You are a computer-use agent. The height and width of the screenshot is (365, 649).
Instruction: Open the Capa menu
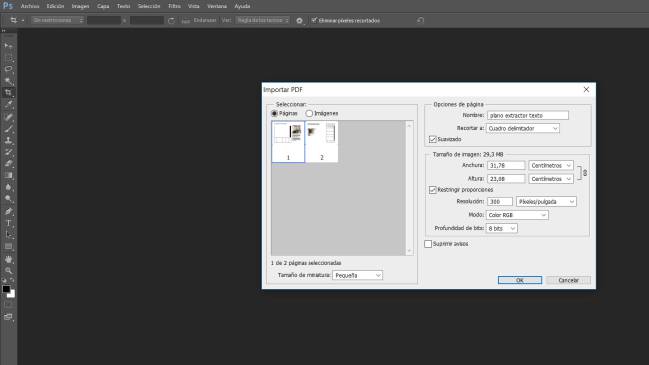[x=103, y=6]
